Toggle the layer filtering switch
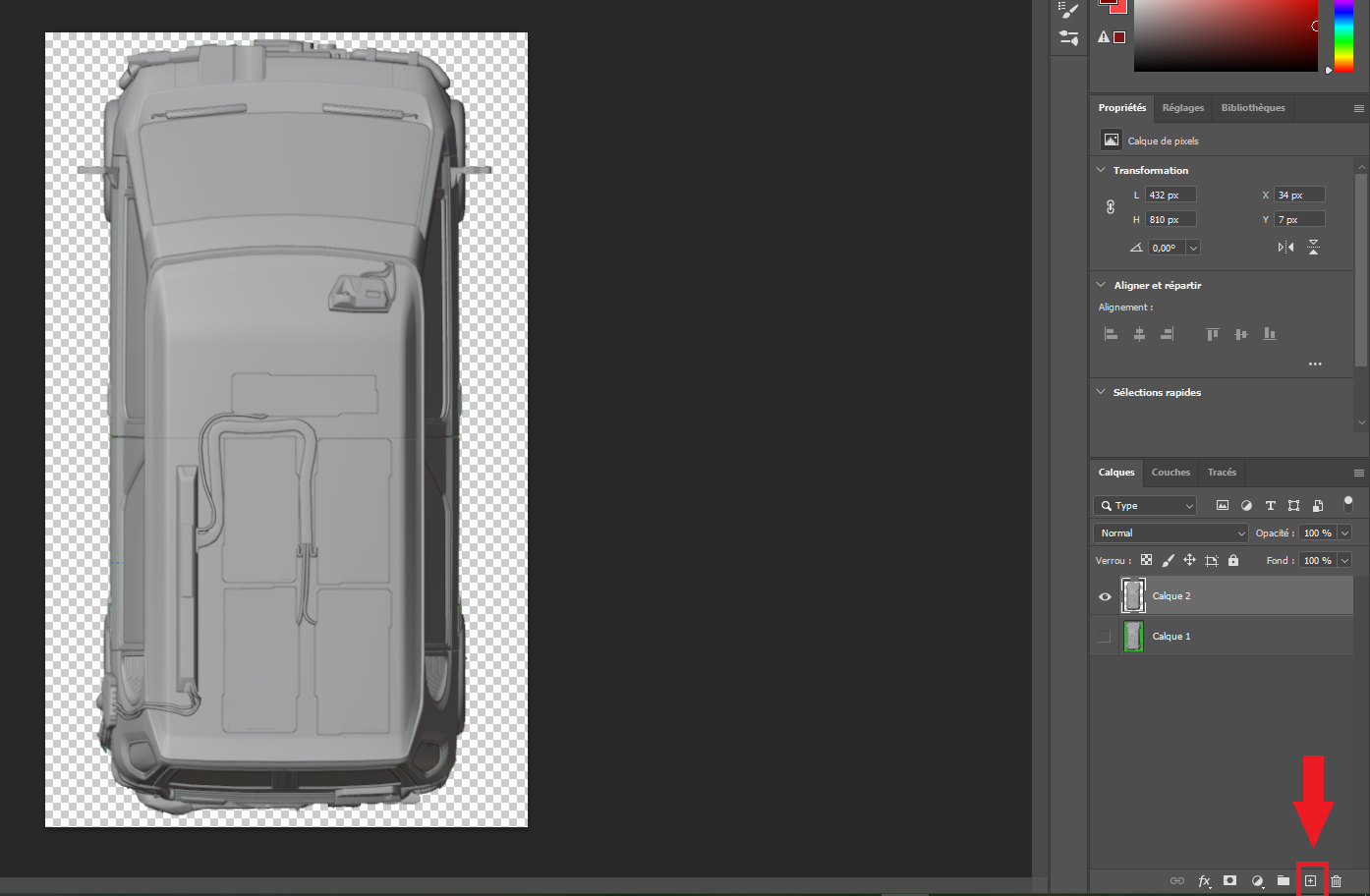 1348,504
